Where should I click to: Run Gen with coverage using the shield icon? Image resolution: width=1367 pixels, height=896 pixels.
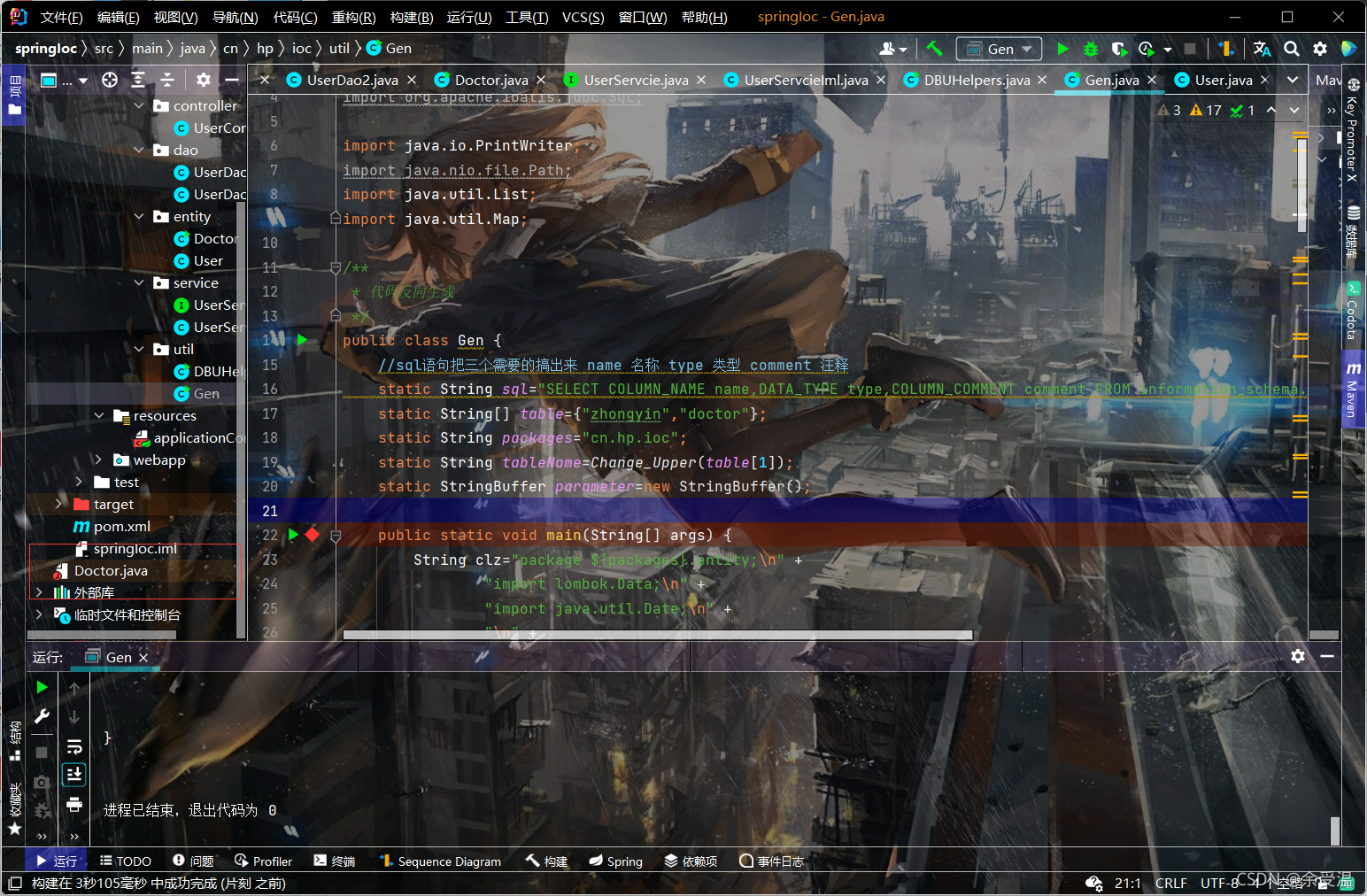click(1119, 49)
